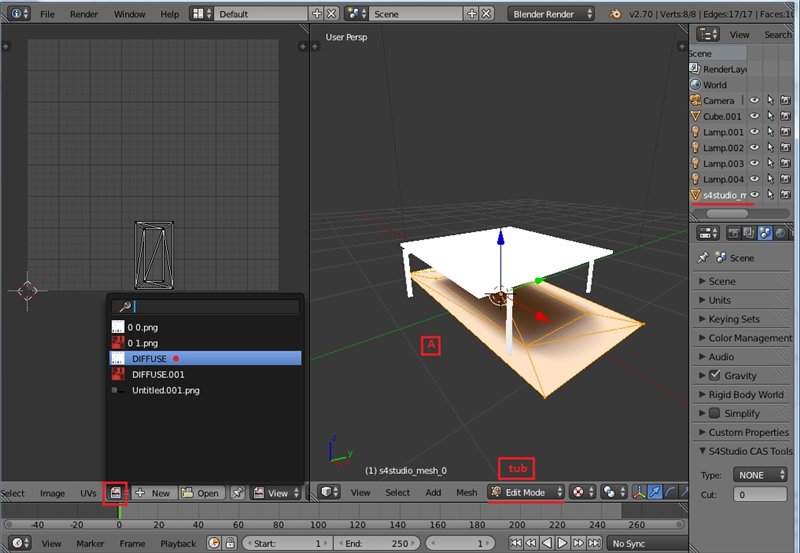Click the render restrict icon for Lamp.001

[x=787, y=132]
